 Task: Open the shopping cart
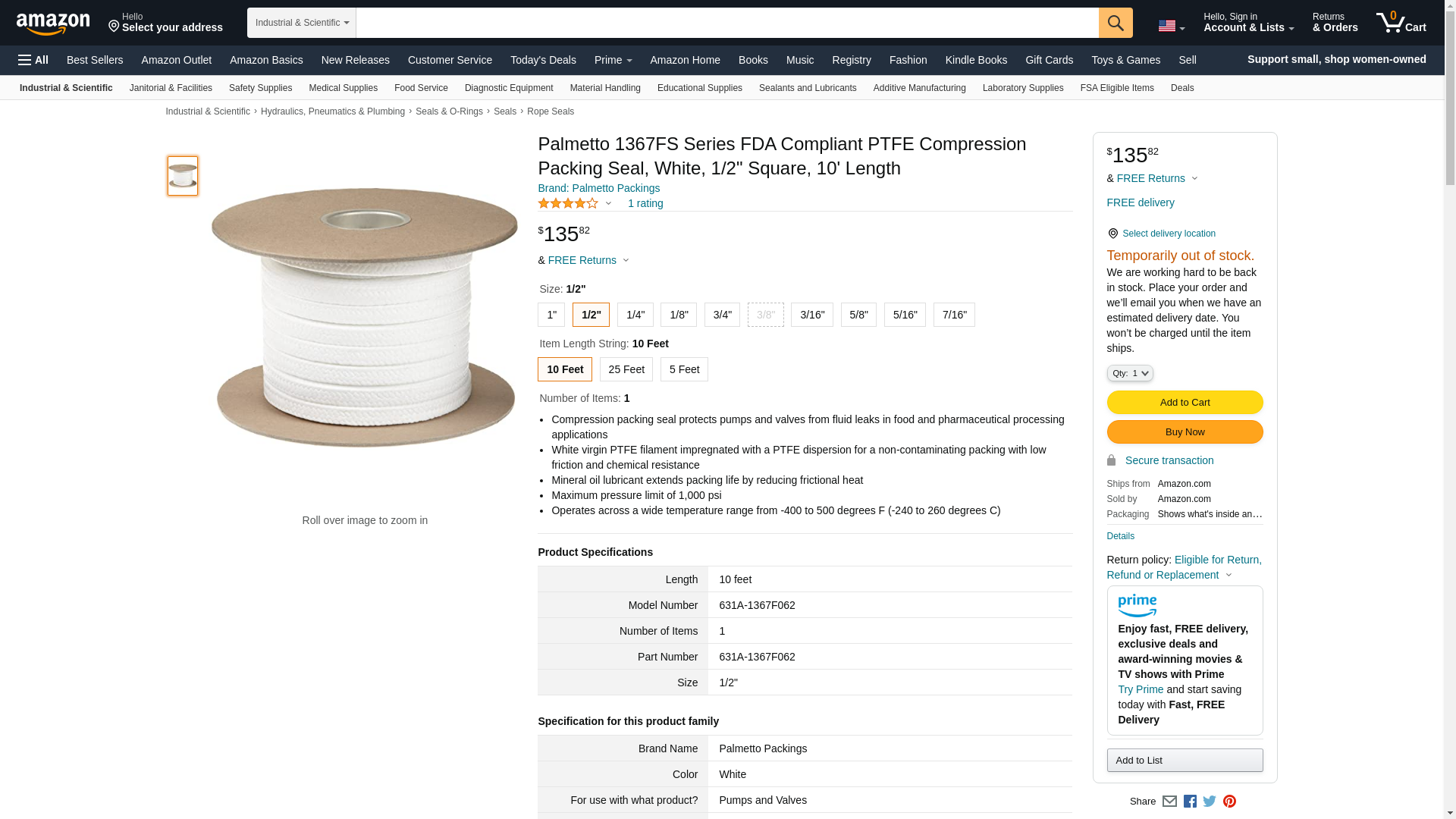tap(1401, 23)
